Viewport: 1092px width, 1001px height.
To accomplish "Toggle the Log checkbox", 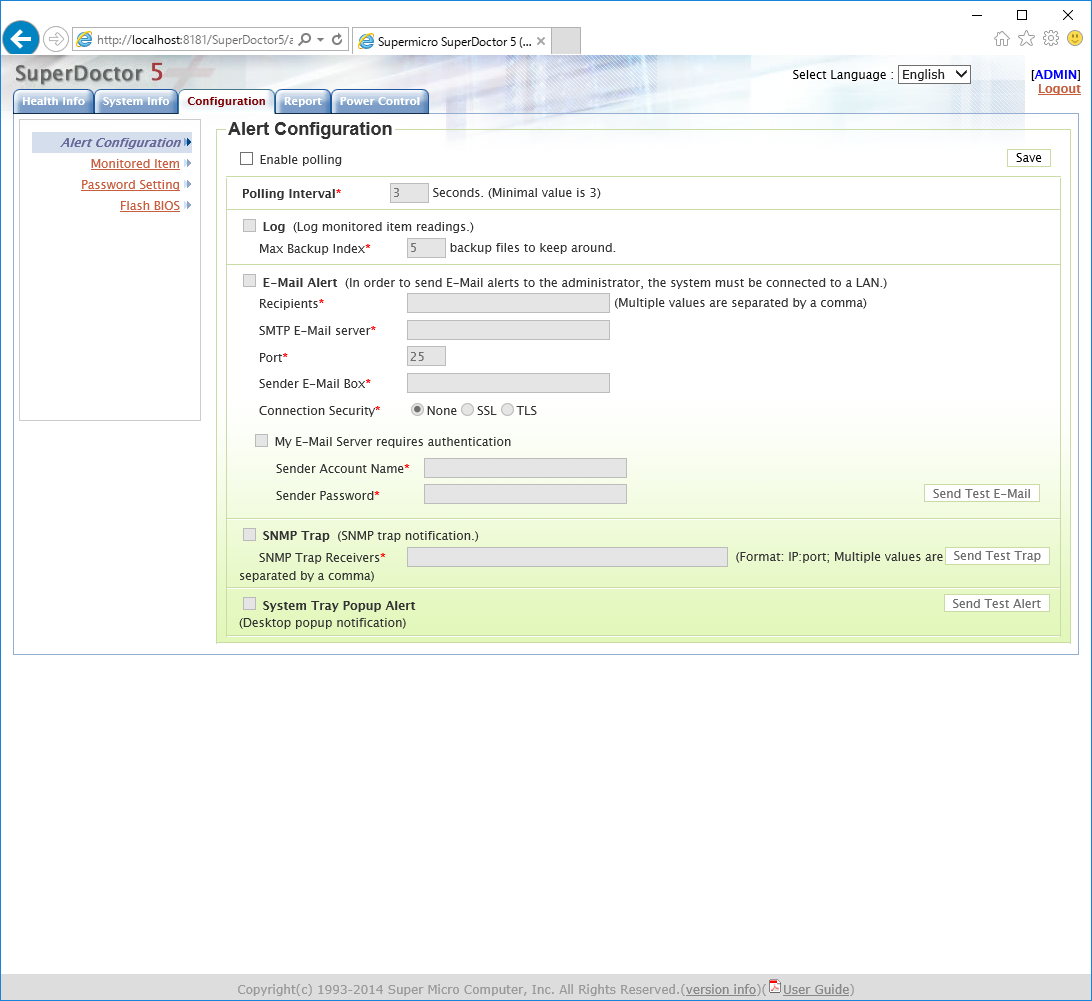I will [x=249, y=226].
